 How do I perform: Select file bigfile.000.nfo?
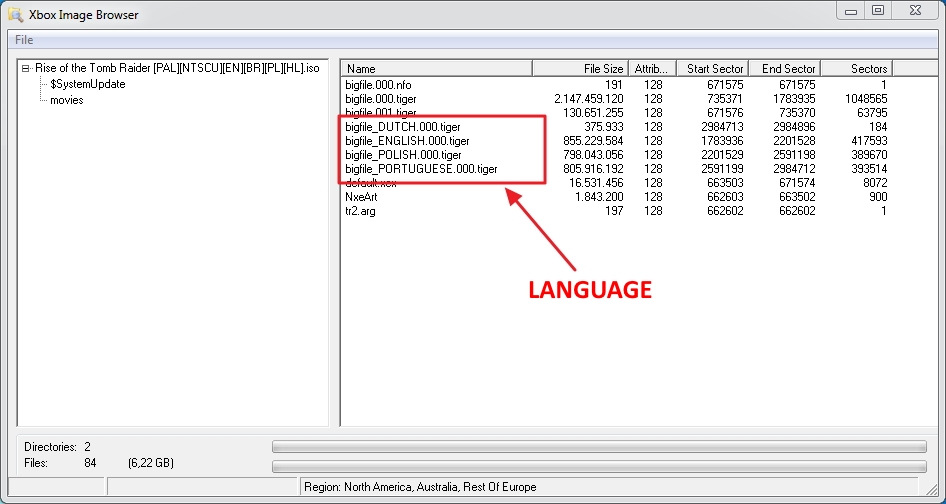pyautogui.click(x=378, y=85)
